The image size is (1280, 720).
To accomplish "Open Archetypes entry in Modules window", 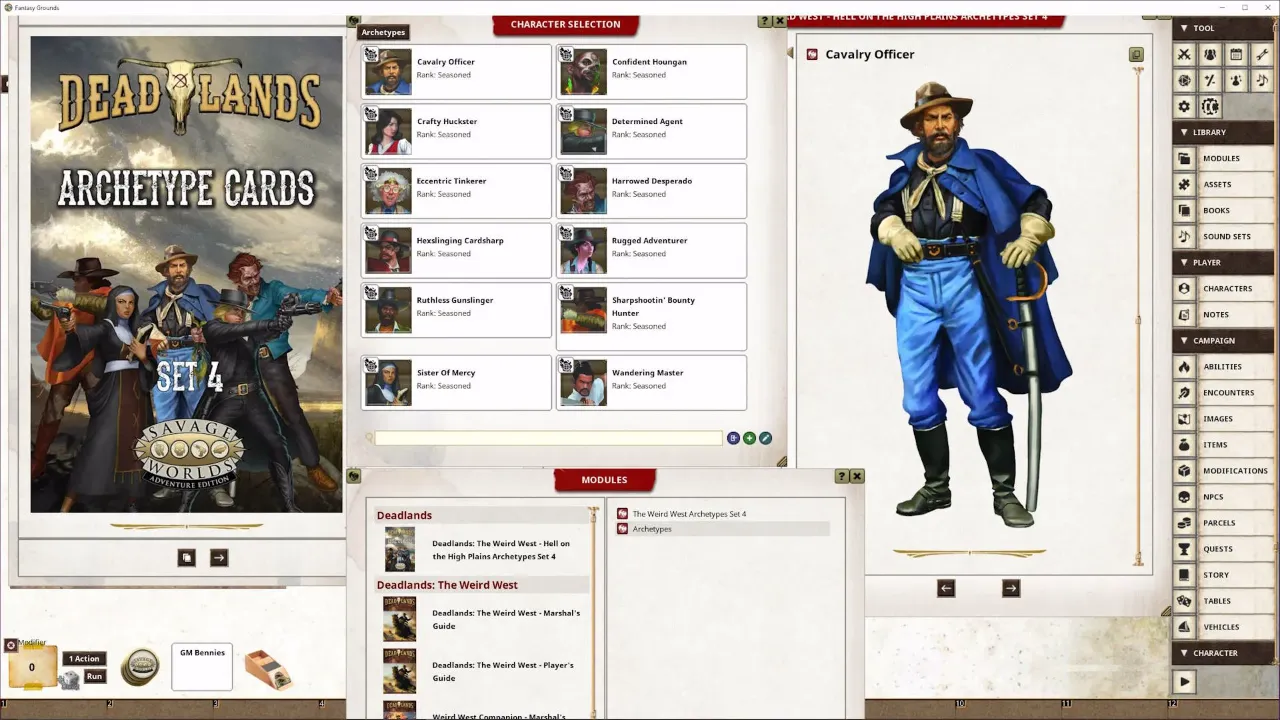I will [724, 529].
